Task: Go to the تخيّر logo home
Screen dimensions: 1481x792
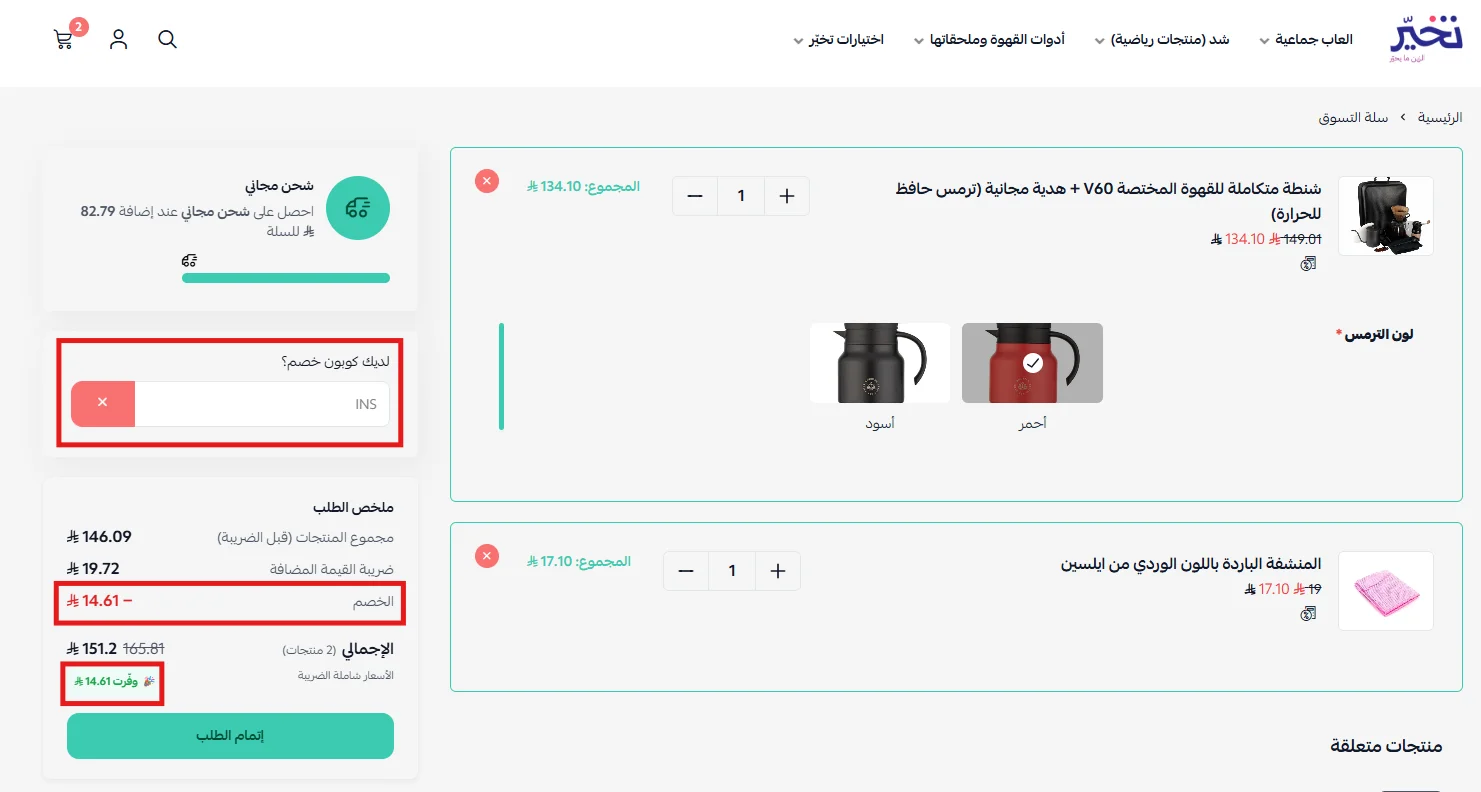Action: [x=1426, y=41]
